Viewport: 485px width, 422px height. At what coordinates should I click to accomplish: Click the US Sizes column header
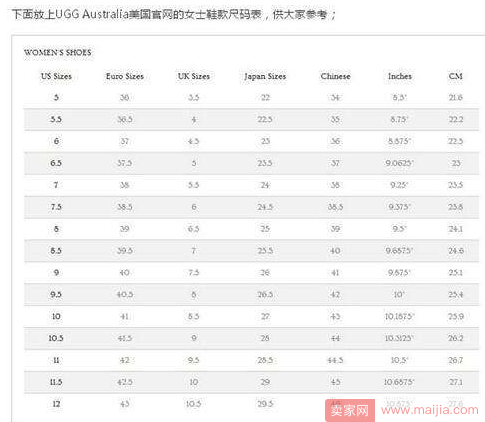click(56, 76)
